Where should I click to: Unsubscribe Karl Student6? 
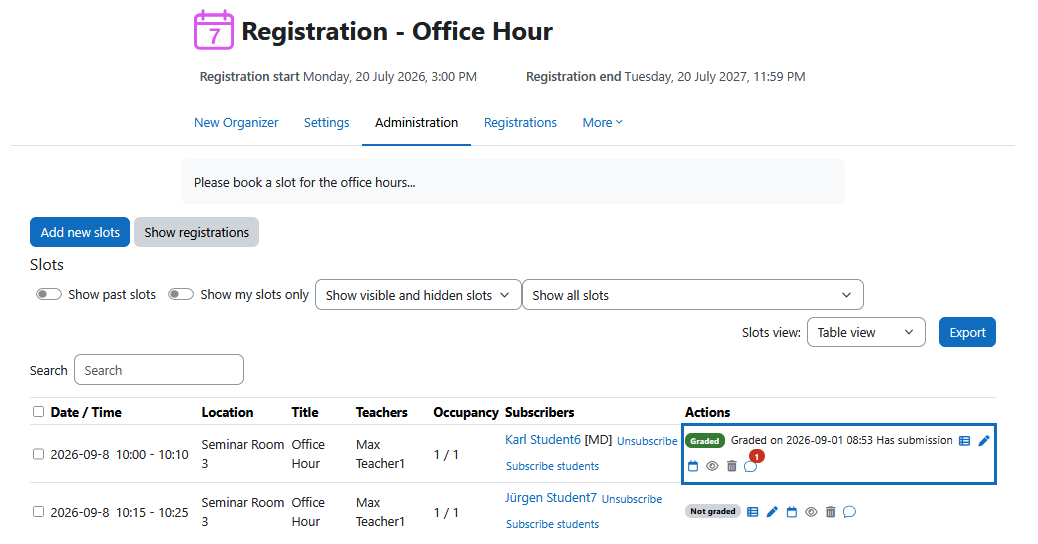[647, 441]
